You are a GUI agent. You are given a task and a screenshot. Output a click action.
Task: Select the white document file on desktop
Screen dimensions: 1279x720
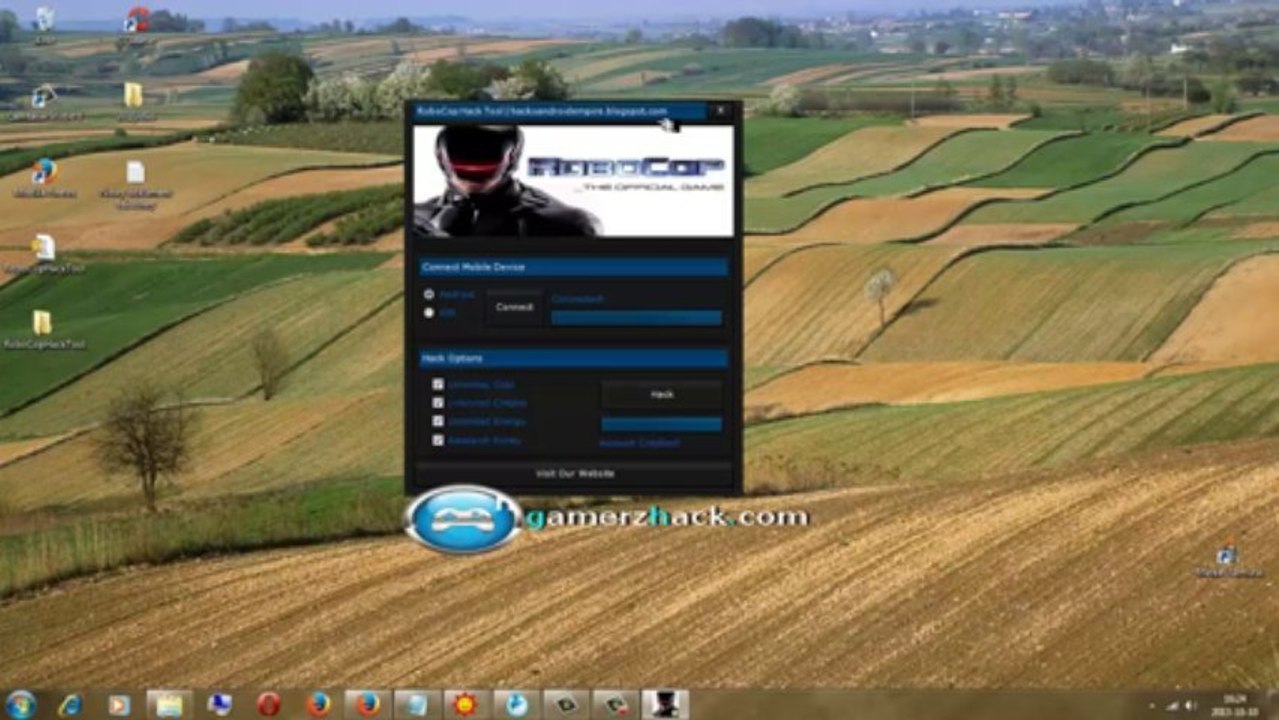[x=135, y=183]
